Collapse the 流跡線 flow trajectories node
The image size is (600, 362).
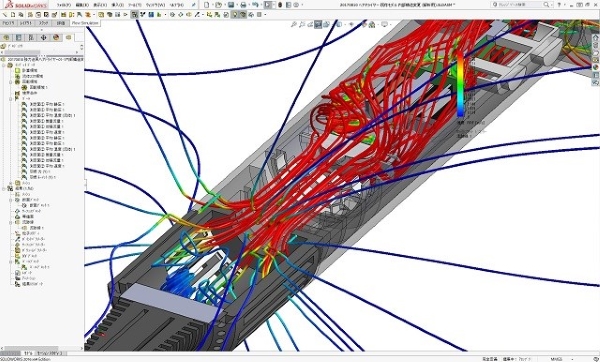[x=11, y=222]
